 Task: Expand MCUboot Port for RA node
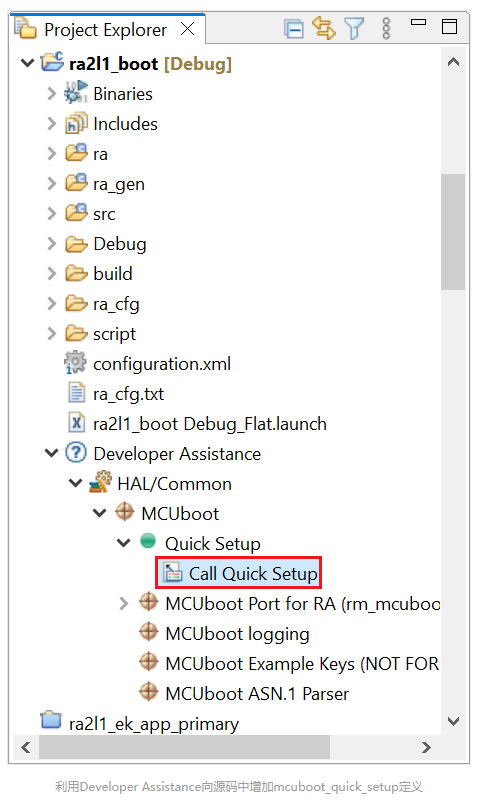click(x=124, y=603)
